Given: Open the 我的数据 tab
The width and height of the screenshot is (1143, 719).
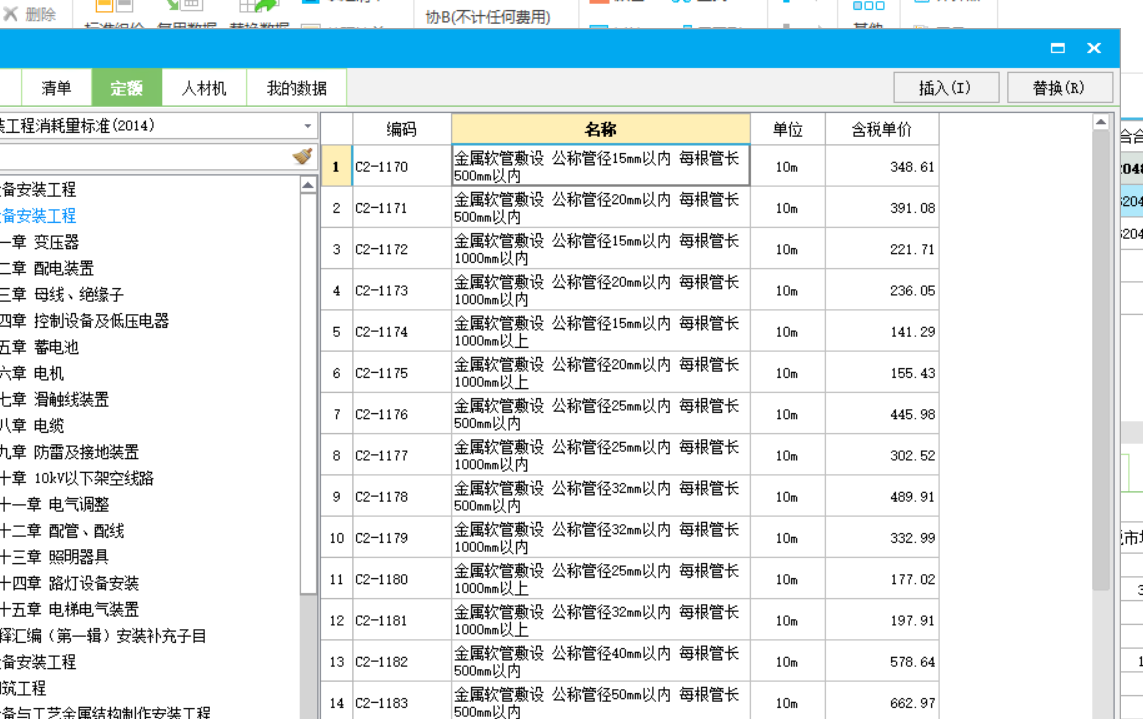Looking at the screenshot, I should click(295, 87).
